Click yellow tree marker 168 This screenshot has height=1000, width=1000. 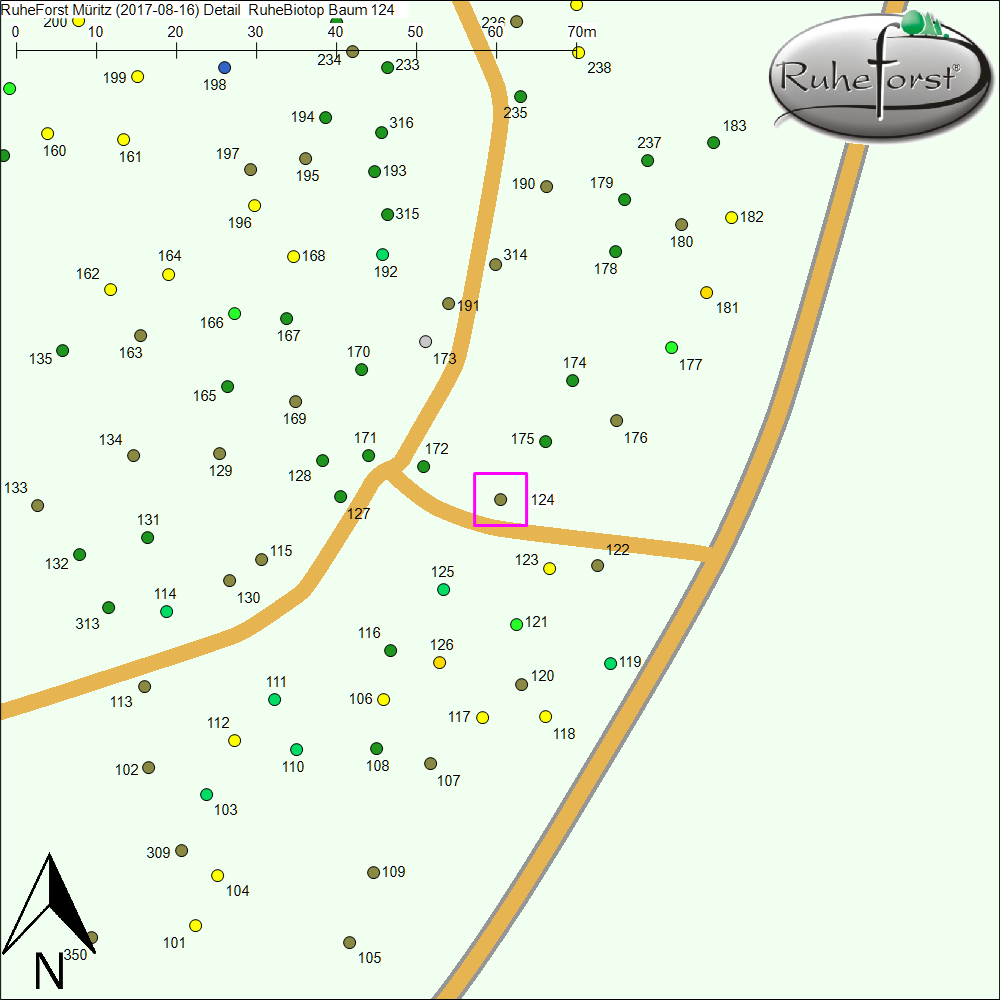(x=293, y=256)
